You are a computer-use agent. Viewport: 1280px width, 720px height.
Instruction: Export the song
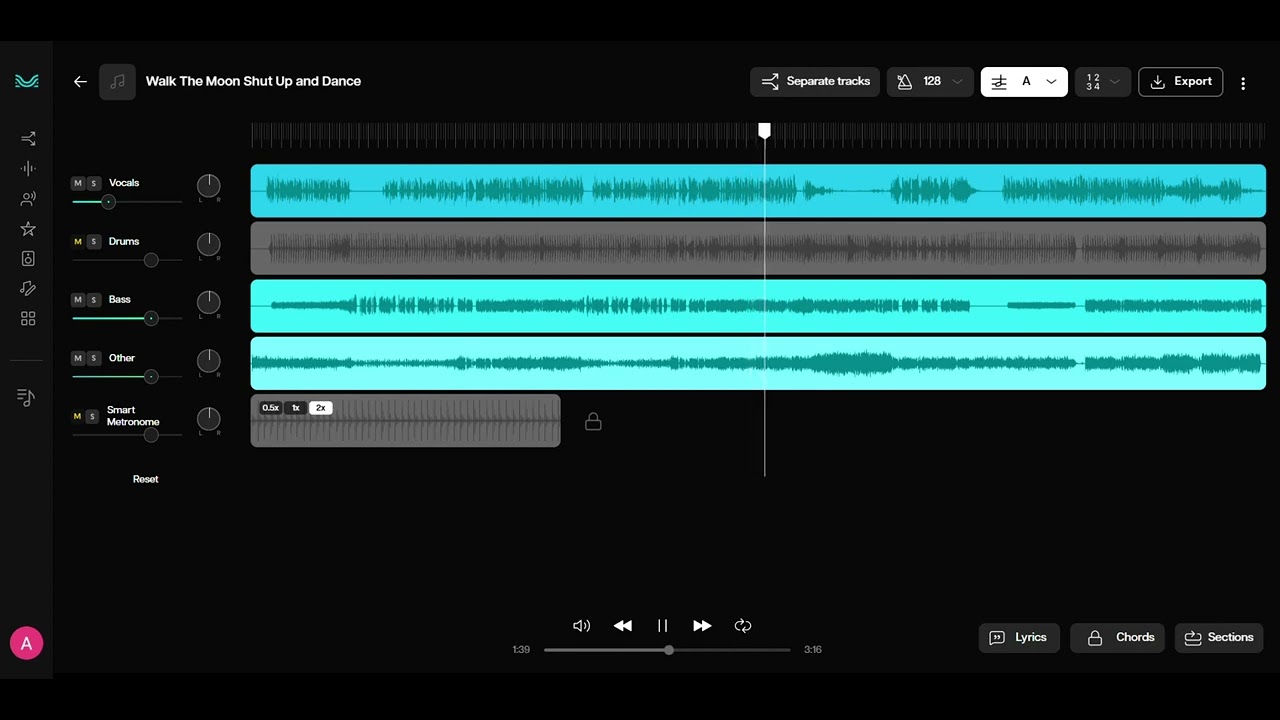(1181, 82)
